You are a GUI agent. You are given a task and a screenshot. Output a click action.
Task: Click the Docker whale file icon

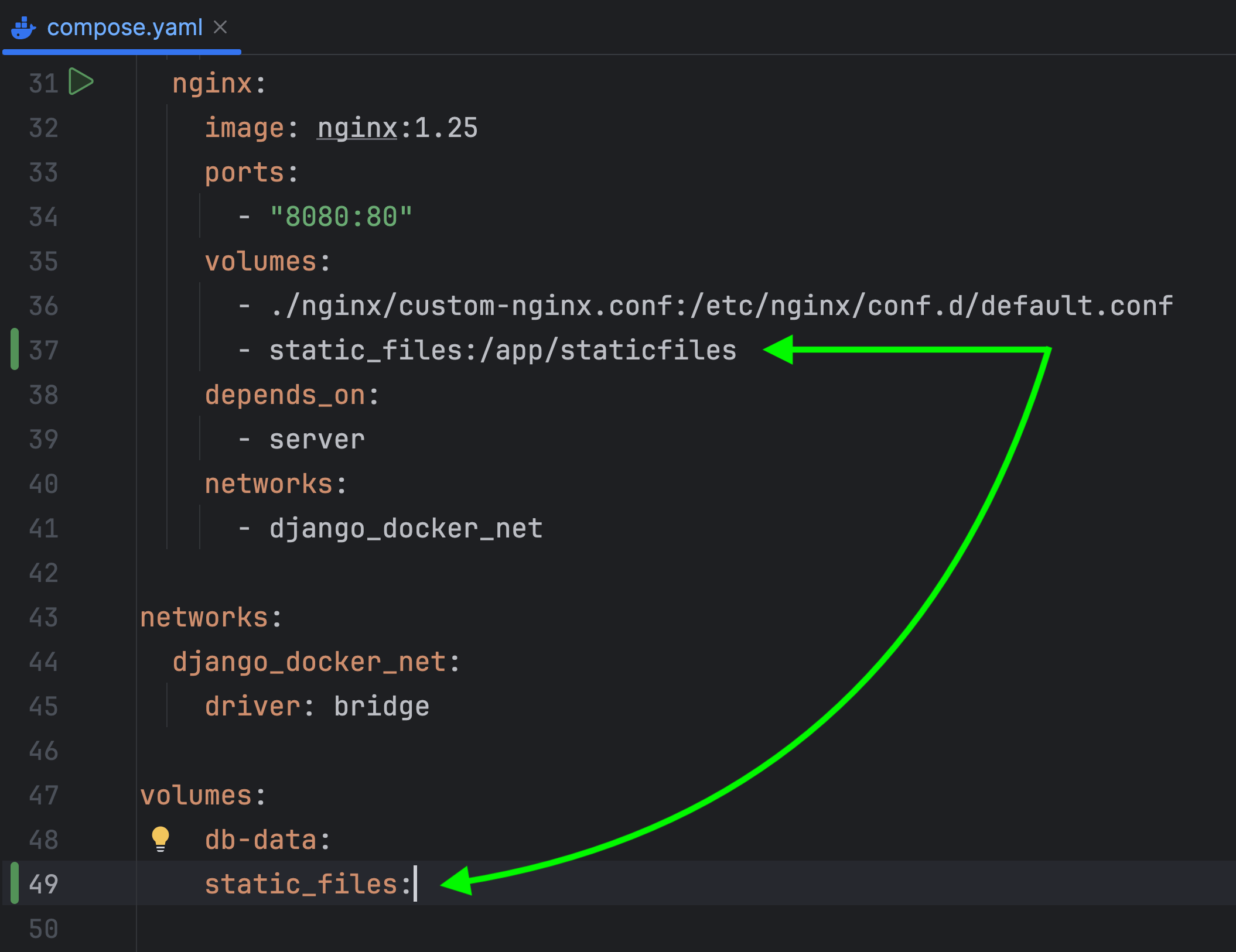(23, 28)
